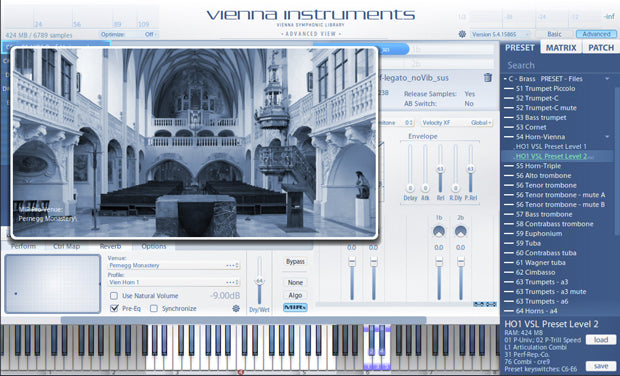Select 61 Wagner tuba preset folder
This screenshot has width=620, height=376.
pyautogui.click(x=541, y=263)
